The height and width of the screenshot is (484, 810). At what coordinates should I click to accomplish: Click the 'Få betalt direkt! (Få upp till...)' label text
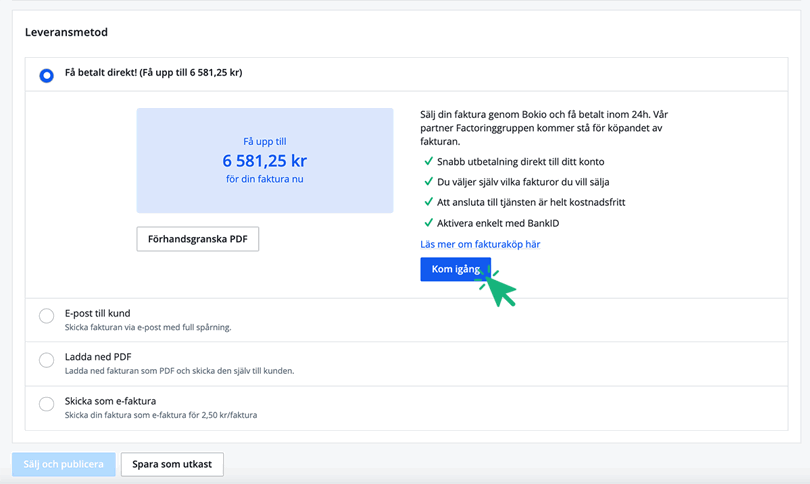coord(153,73)
